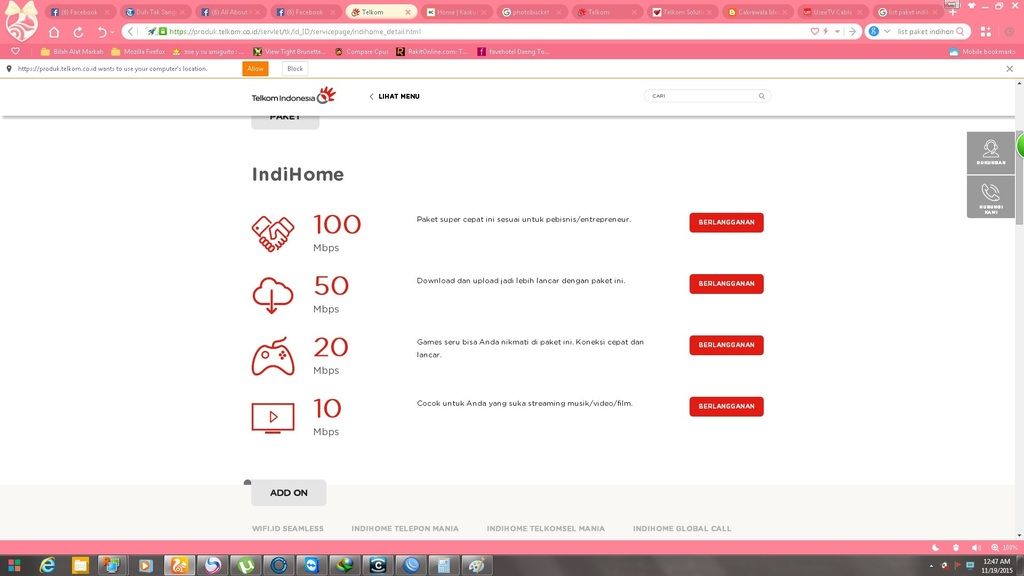This screenshot has width=1024, height=576.
Task: Focus the CARI search field
Action: [x=707, y=96]
